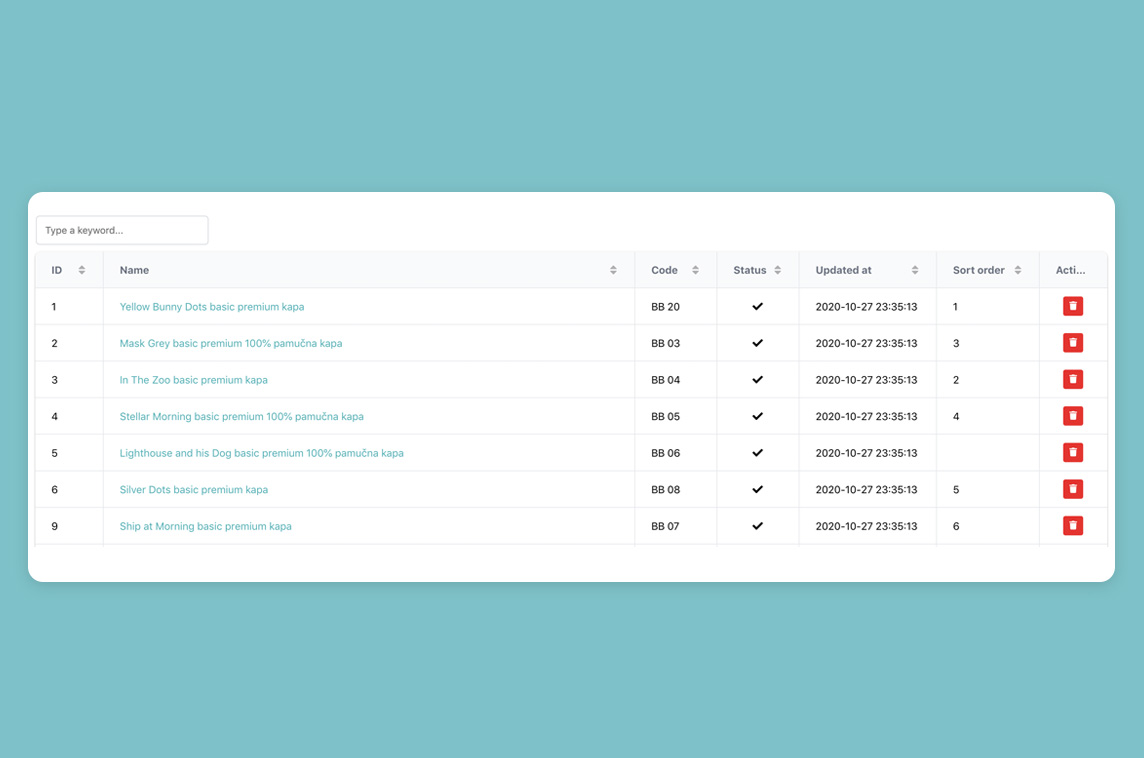This screenshot has width=1144, height=758.
Task: Click the Sort order header label
Action: click(x=978, y=270)
